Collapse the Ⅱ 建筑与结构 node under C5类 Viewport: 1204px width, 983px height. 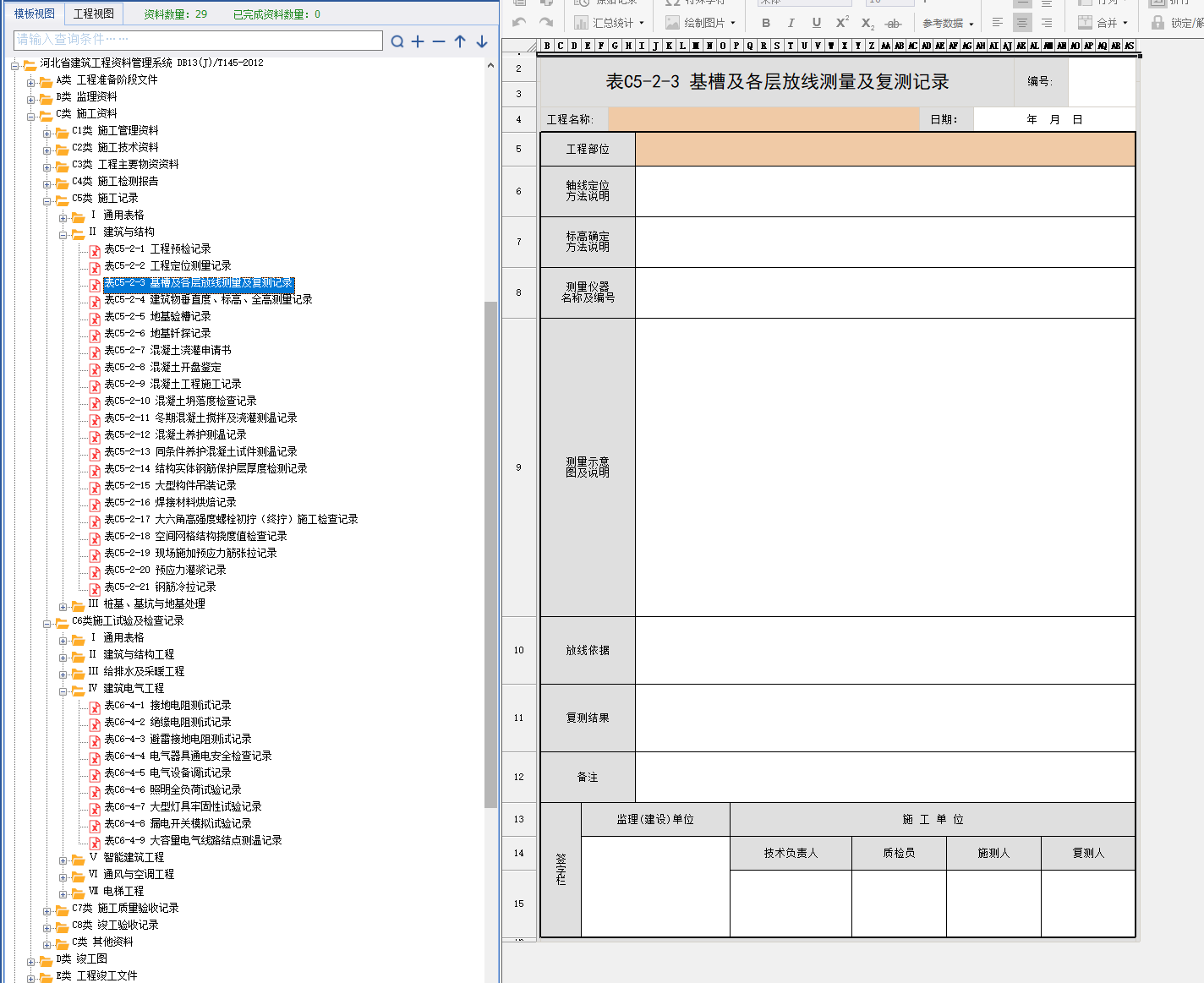(x=63, y=235)
